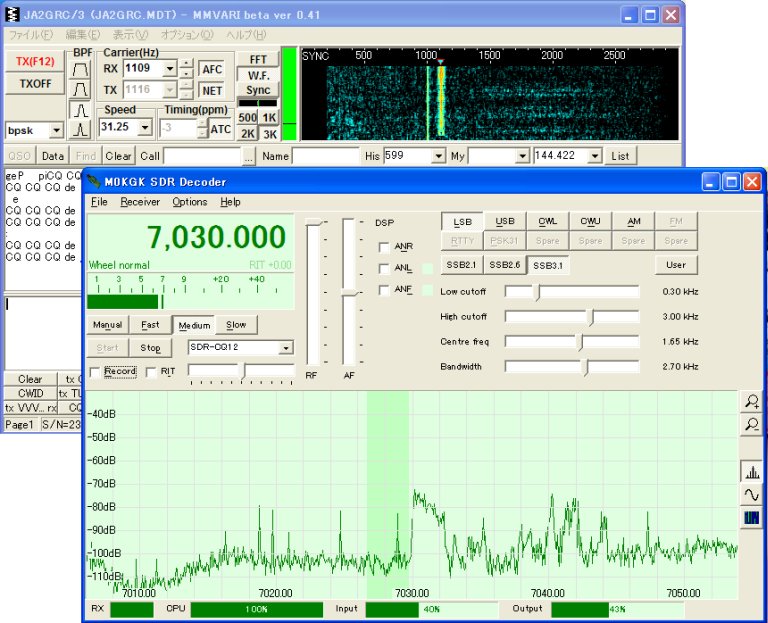Select the SSB2.1 filter preset

pos(462,265)
